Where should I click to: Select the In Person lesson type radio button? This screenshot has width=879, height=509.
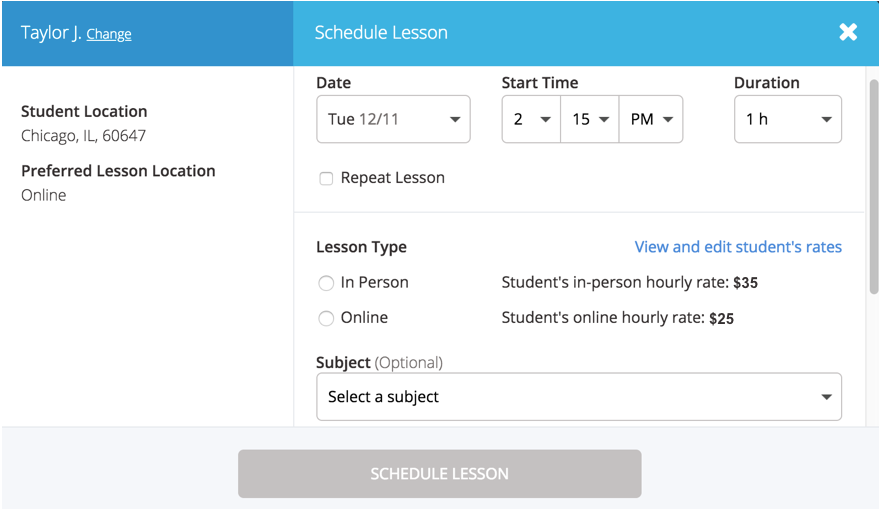[x=326, y=283]
